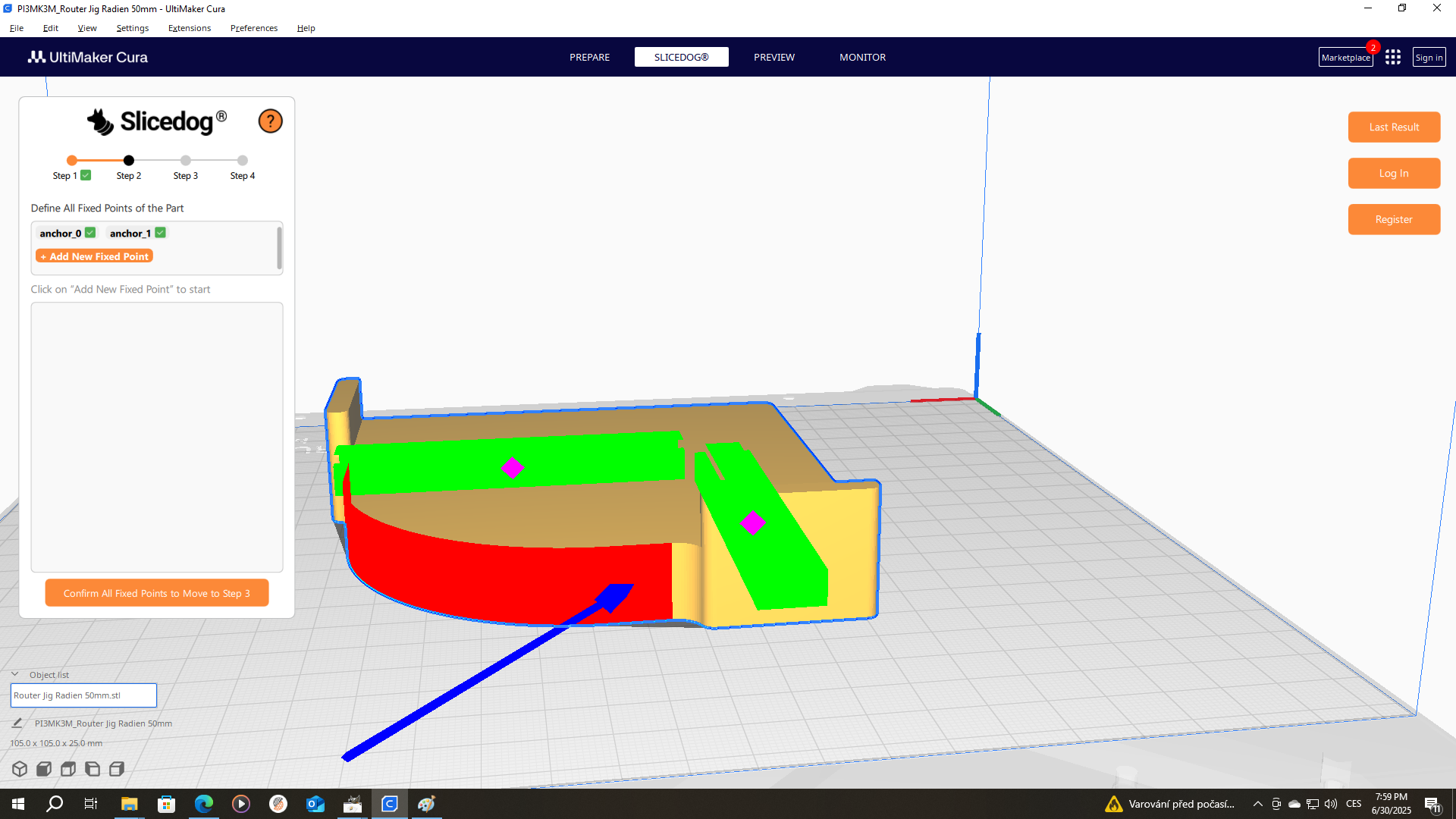Open the File menu

17,28
